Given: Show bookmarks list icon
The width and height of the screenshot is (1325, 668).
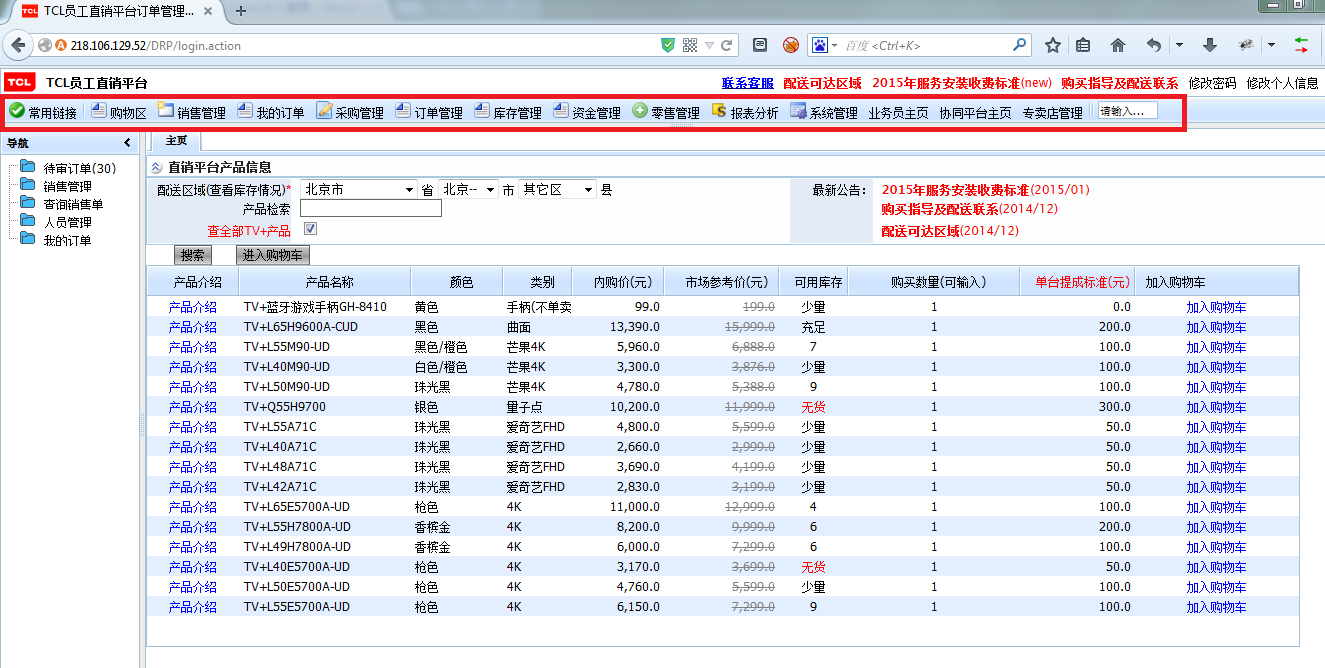Looking at the screenshot, I should pyautogui.click(x=1083, y=45).
